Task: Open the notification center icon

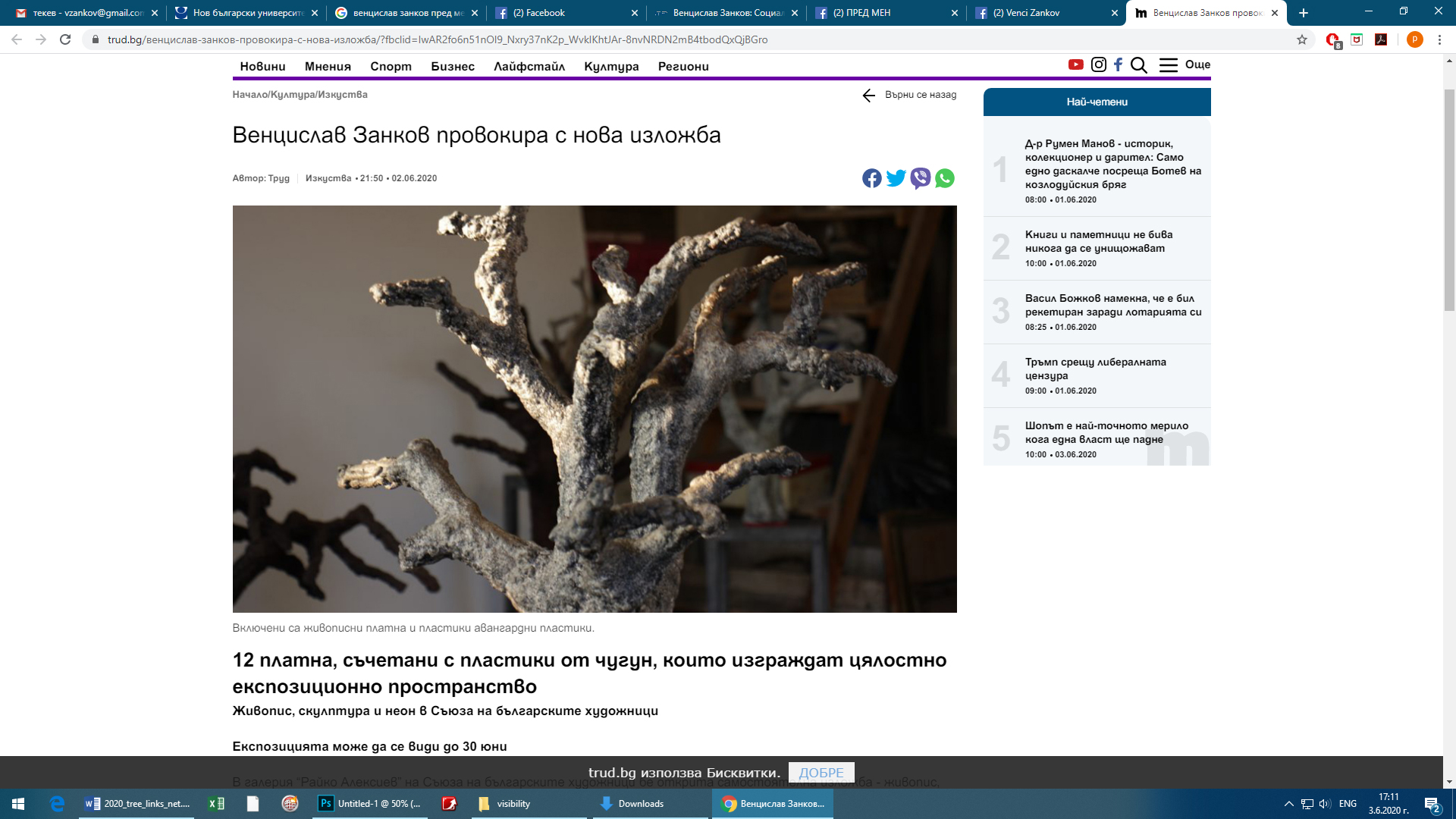Action: [x=1432, y=804]
